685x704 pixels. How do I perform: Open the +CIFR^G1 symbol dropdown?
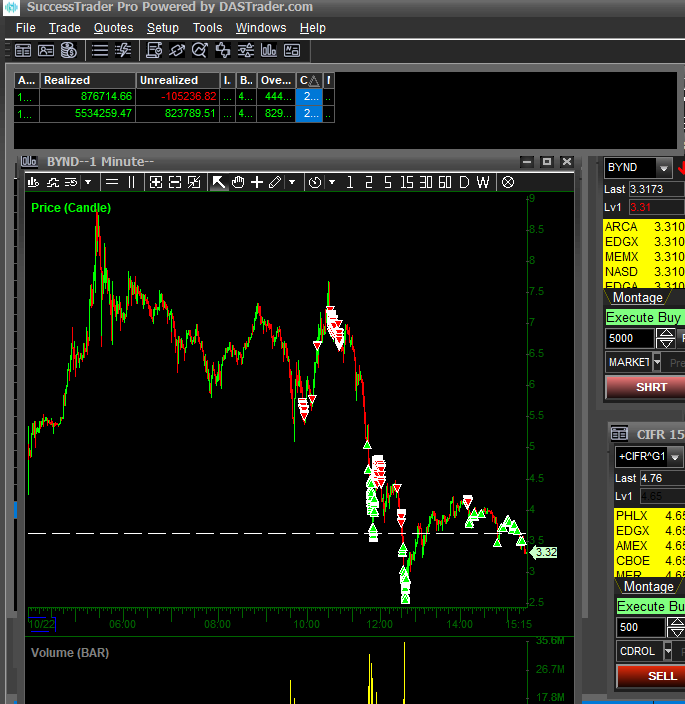675,457
